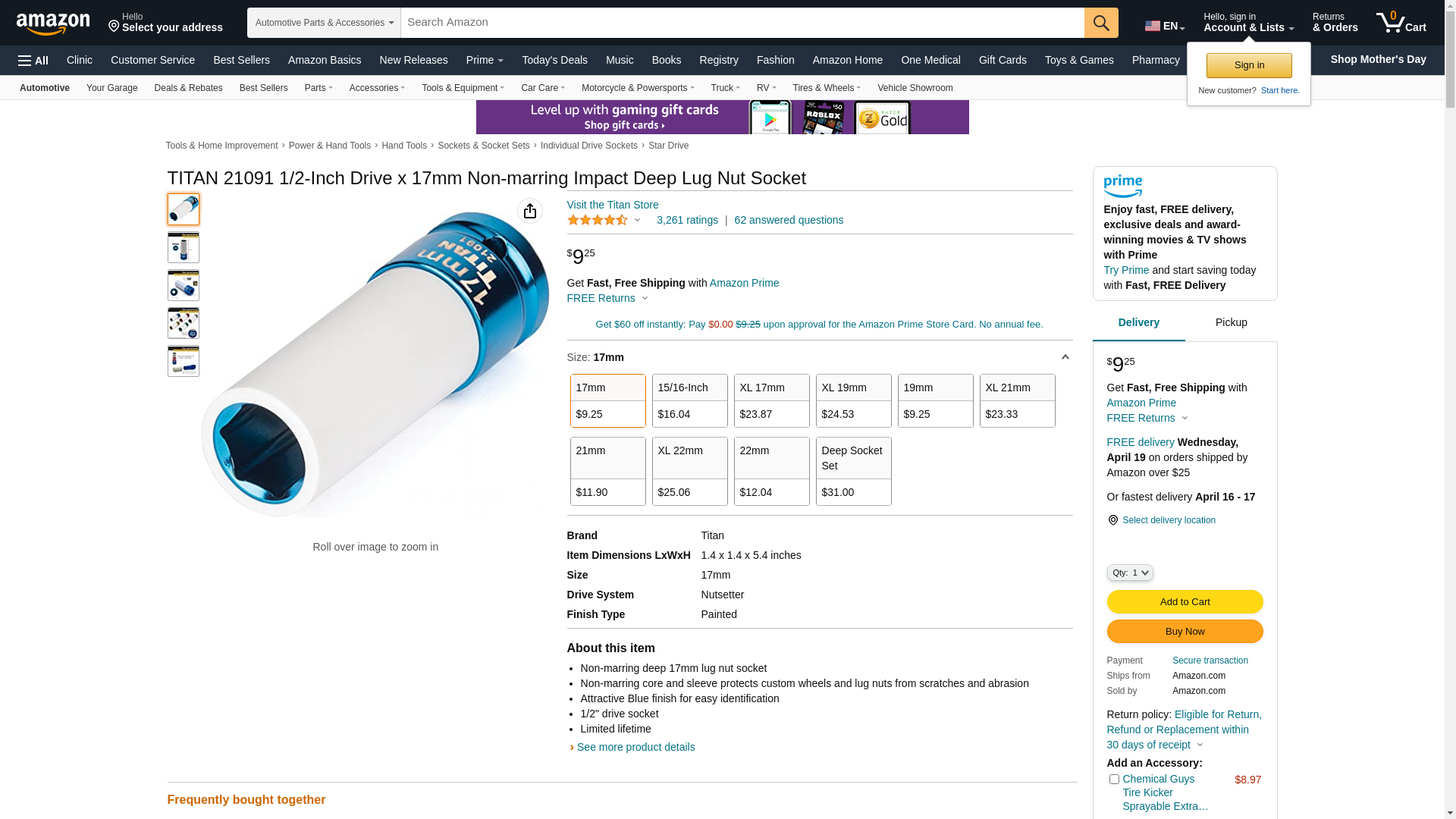The width and height of the screenshot is (1456, 819).
Task: Open Today's Deals in the navigation bar
Action: tap(554, 60)
